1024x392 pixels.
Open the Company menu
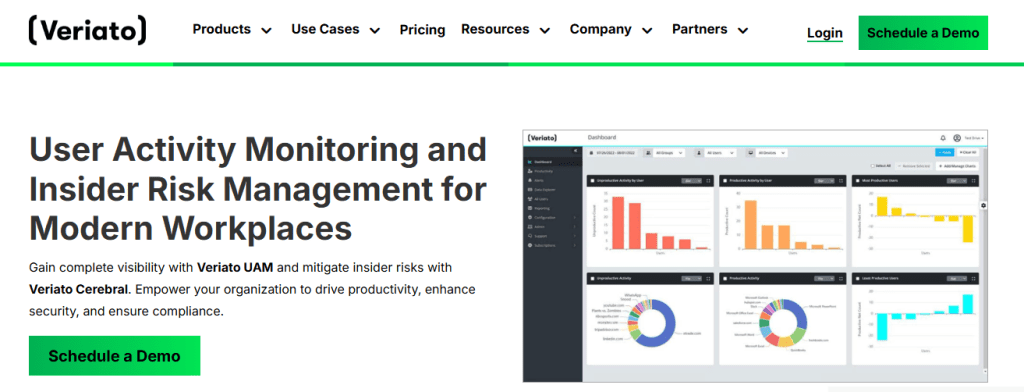pos(611,29)
